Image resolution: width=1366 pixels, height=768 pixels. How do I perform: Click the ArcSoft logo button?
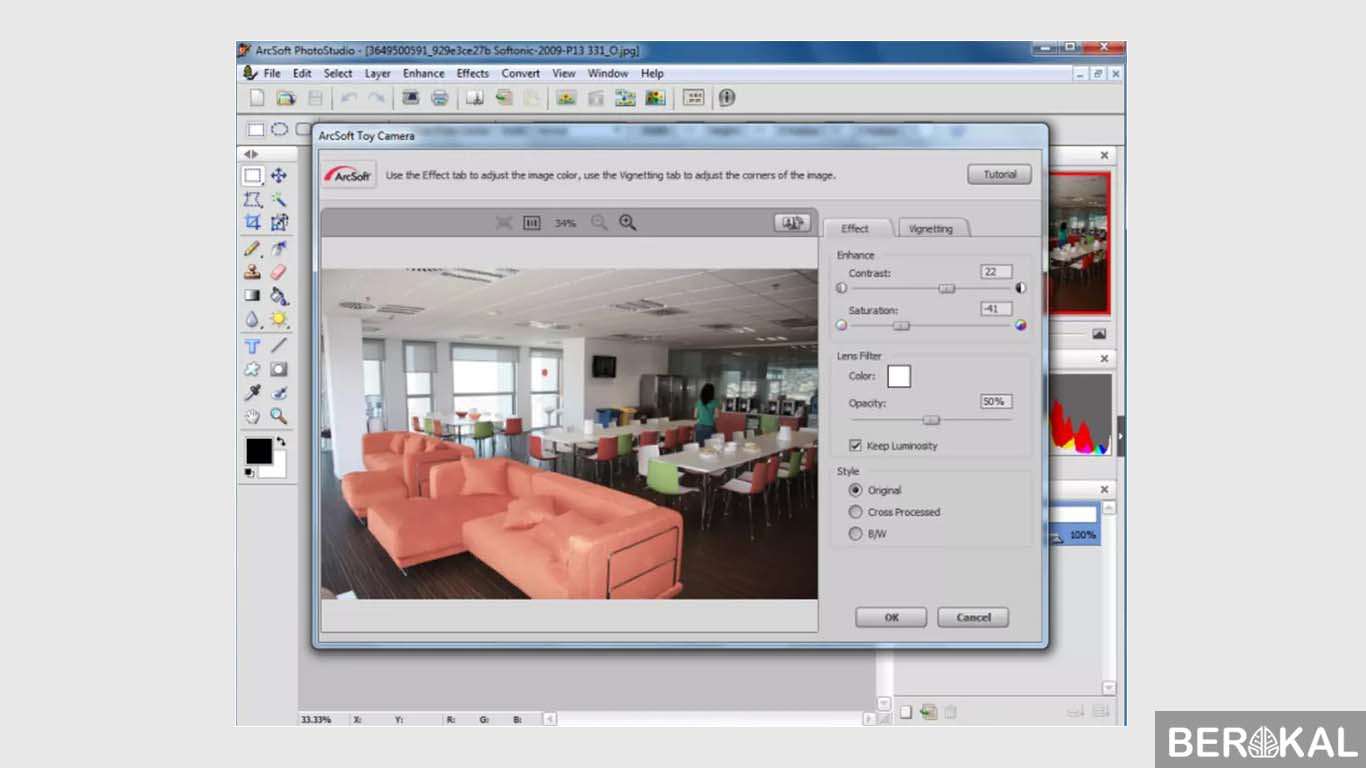coord(349,175)
